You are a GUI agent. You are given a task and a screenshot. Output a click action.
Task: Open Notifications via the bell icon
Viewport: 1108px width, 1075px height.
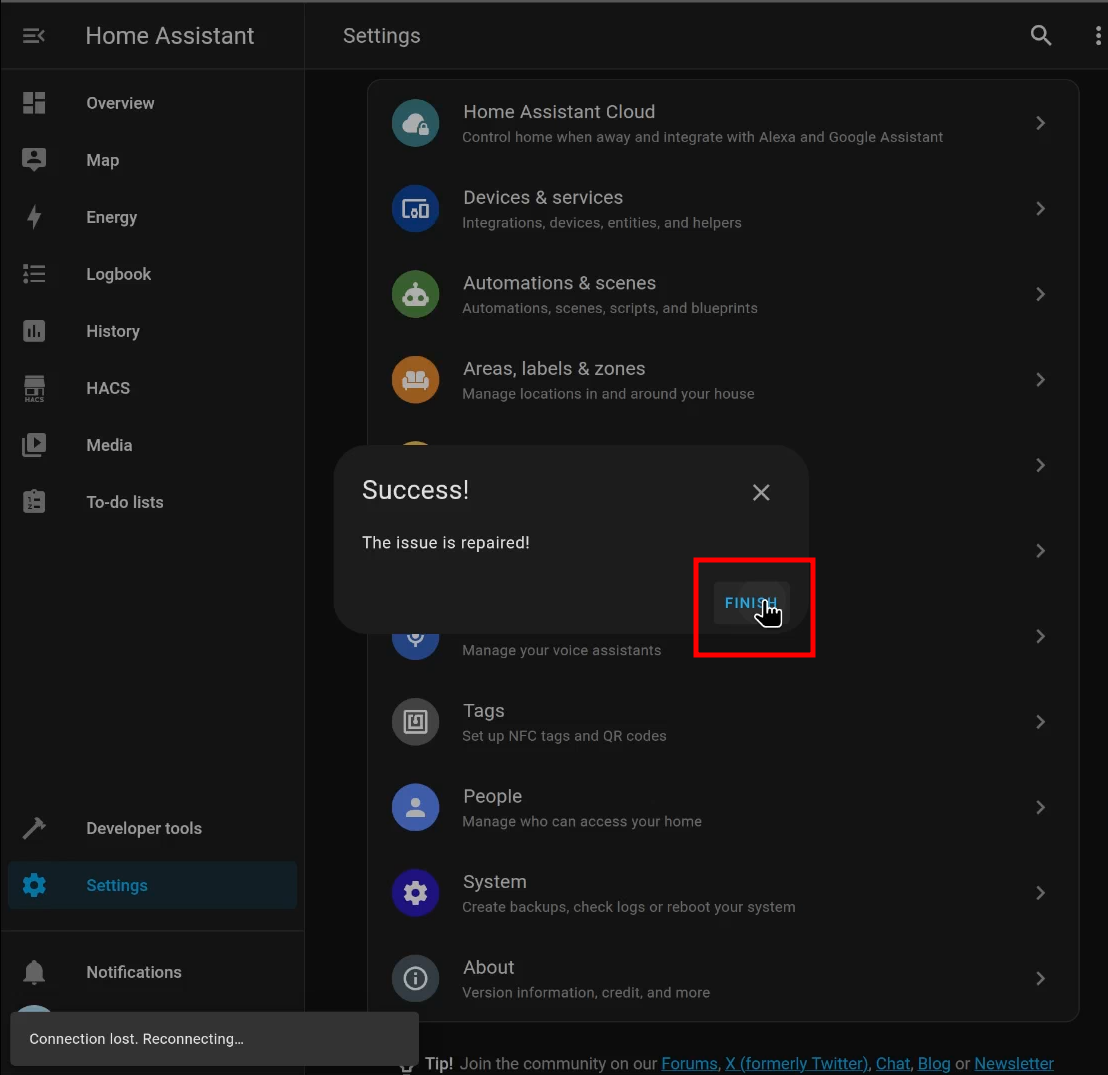click(x=34, y=972)
